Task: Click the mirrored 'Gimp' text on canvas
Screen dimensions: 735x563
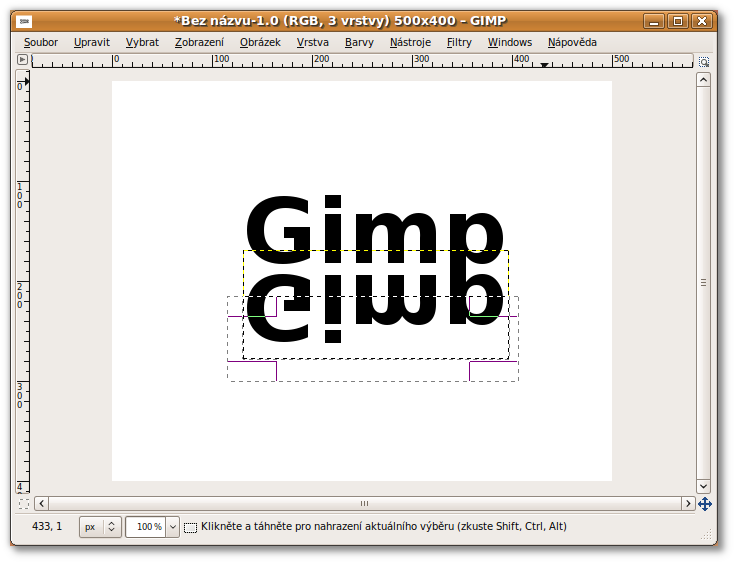Action: 375,308
